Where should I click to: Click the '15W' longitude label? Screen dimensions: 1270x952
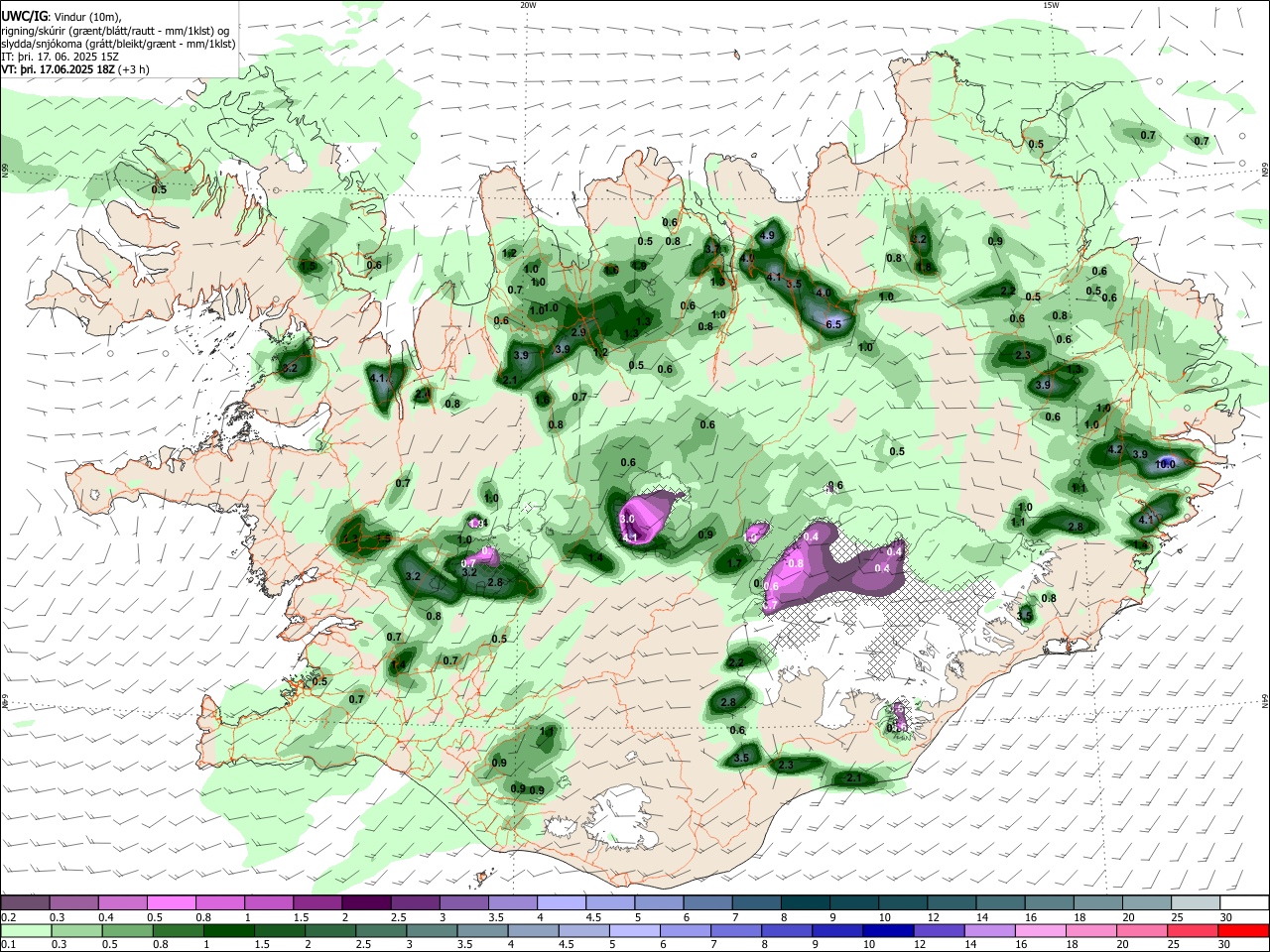tap(1051, 5)
